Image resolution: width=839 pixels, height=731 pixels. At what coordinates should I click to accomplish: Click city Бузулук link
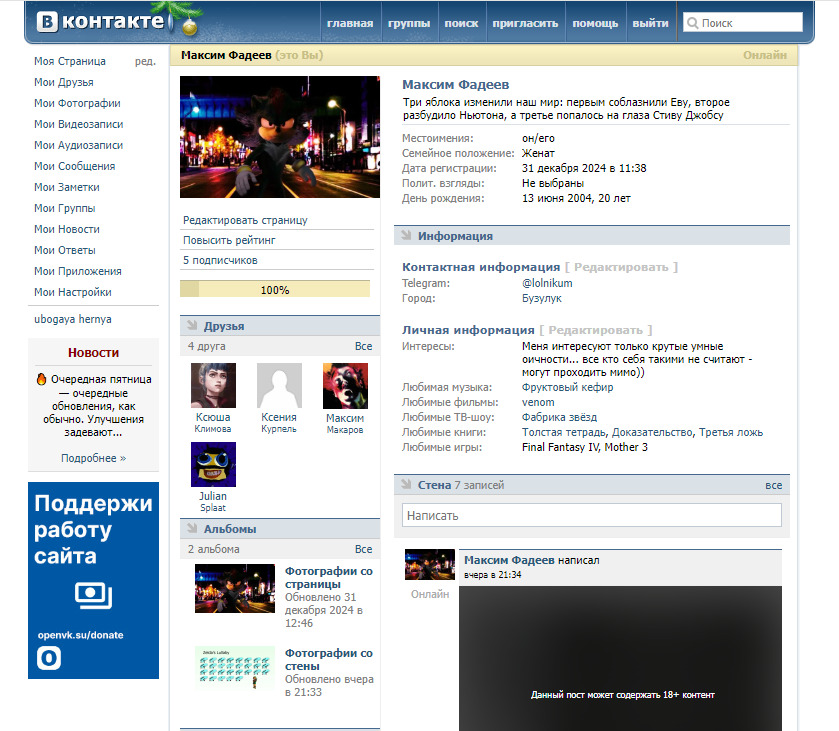click(x=541, y=298)
